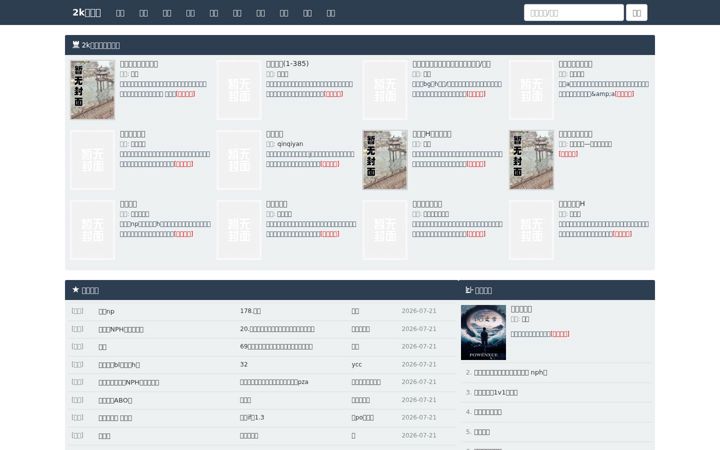Open chapter link ending in "1.3"

coord(252,417)
